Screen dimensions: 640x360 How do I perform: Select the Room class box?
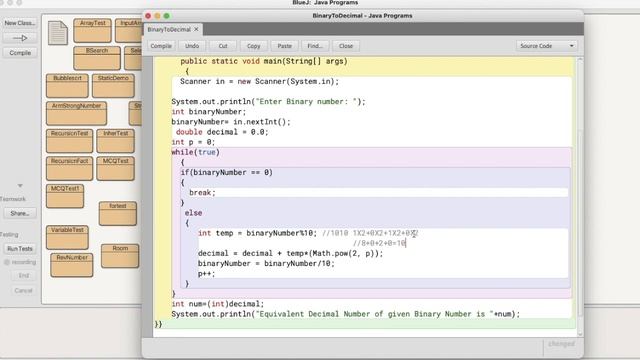click(120, 256)
